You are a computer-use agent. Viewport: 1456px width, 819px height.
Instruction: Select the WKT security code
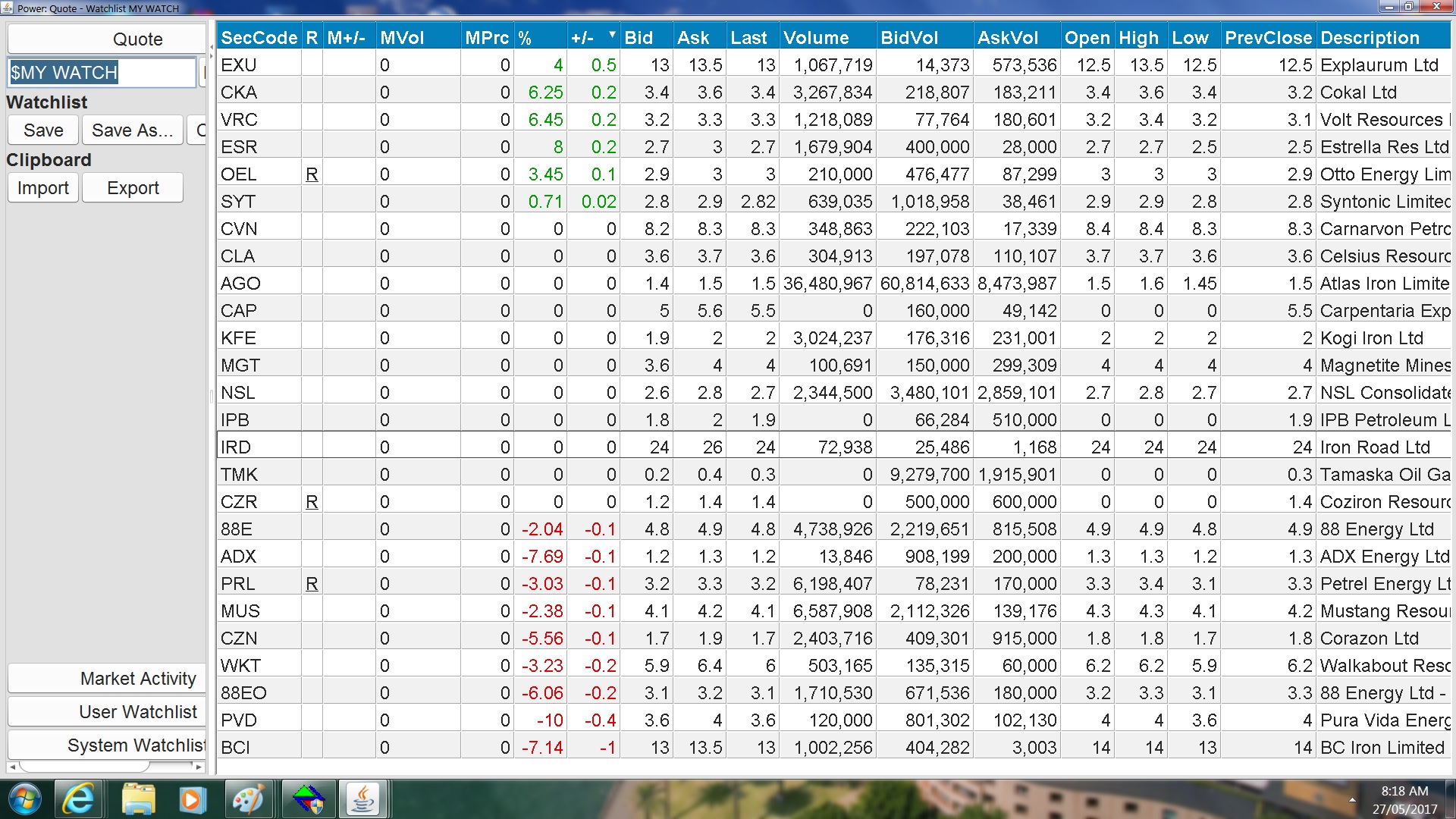coord(240,666)
